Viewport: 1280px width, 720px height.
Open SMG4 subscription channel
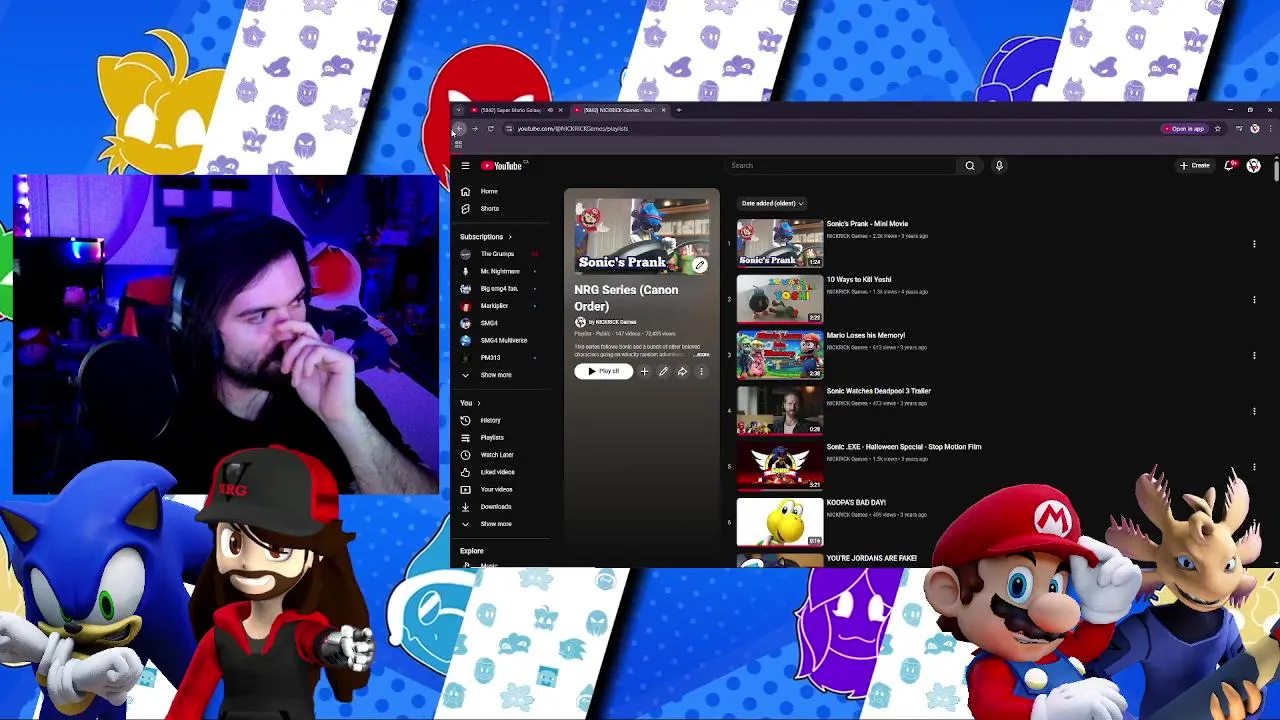tap(489, 324)
